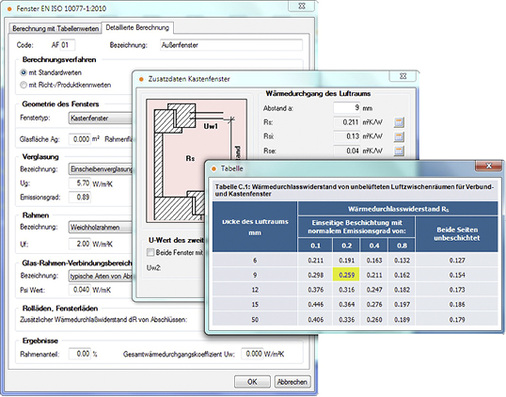This screenshot has width=506, height=397.
Task: Select the 'mit Standardwerten' radio option
Action: 23,72
